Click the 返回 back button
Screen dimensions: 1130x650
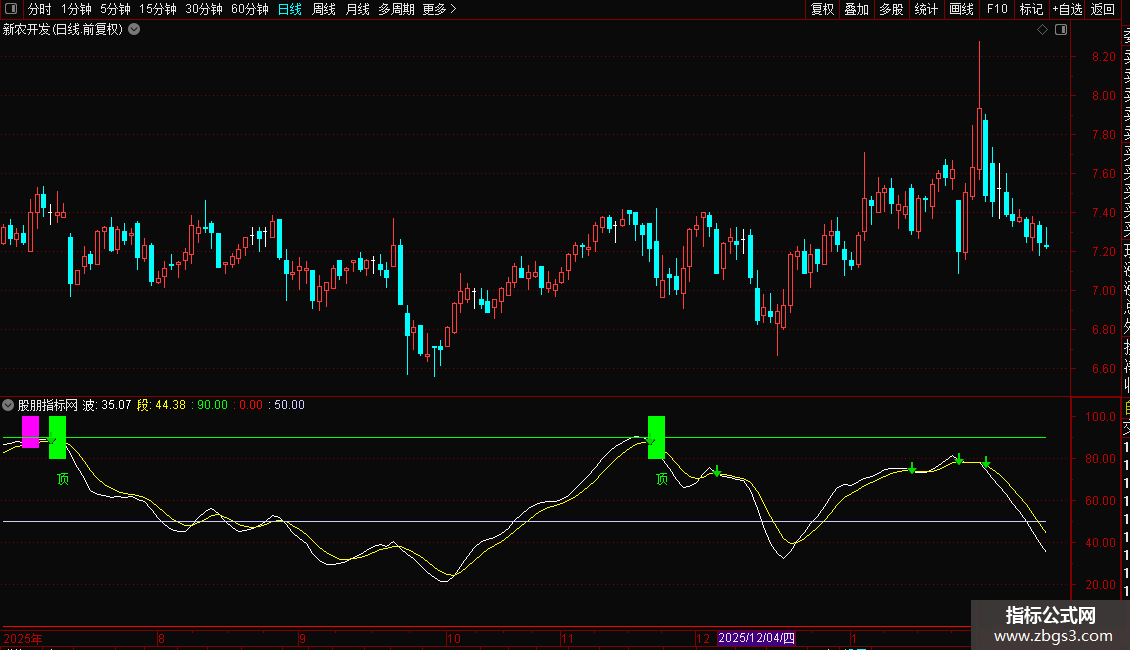pyautogui.click(x=1103, y=9)
